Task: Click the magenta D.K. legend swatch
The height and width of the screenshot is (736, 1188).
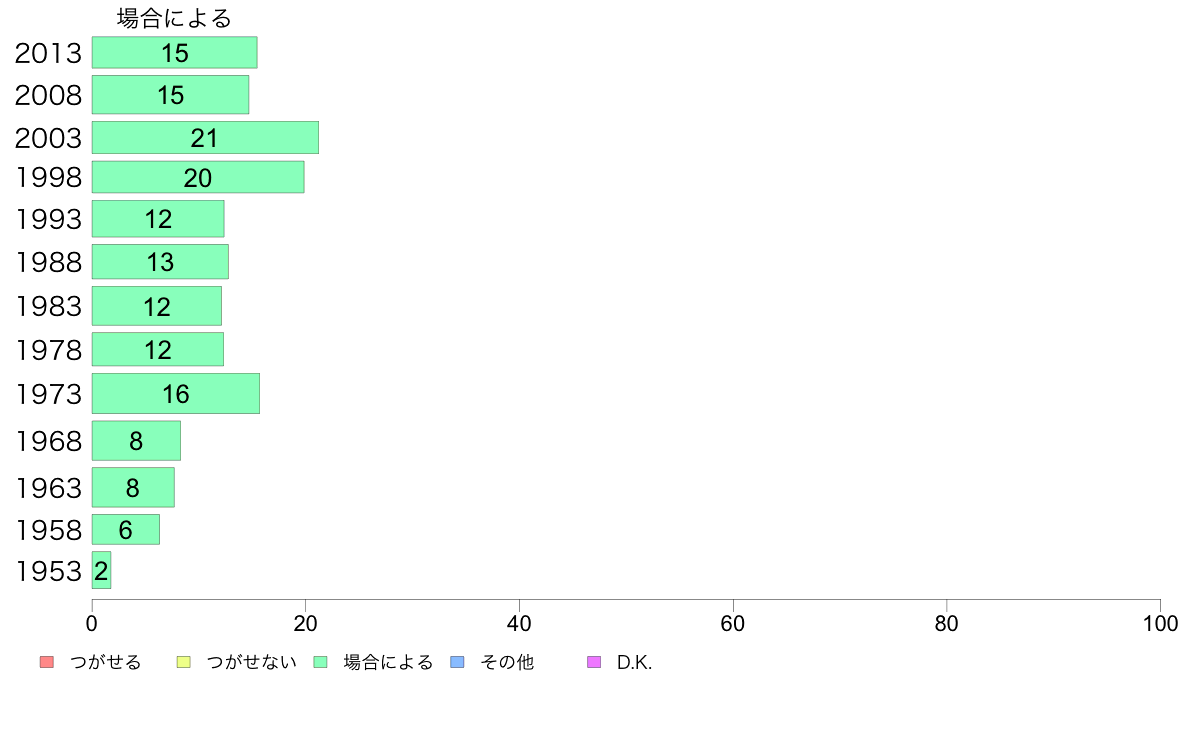Action: point(594,662)
